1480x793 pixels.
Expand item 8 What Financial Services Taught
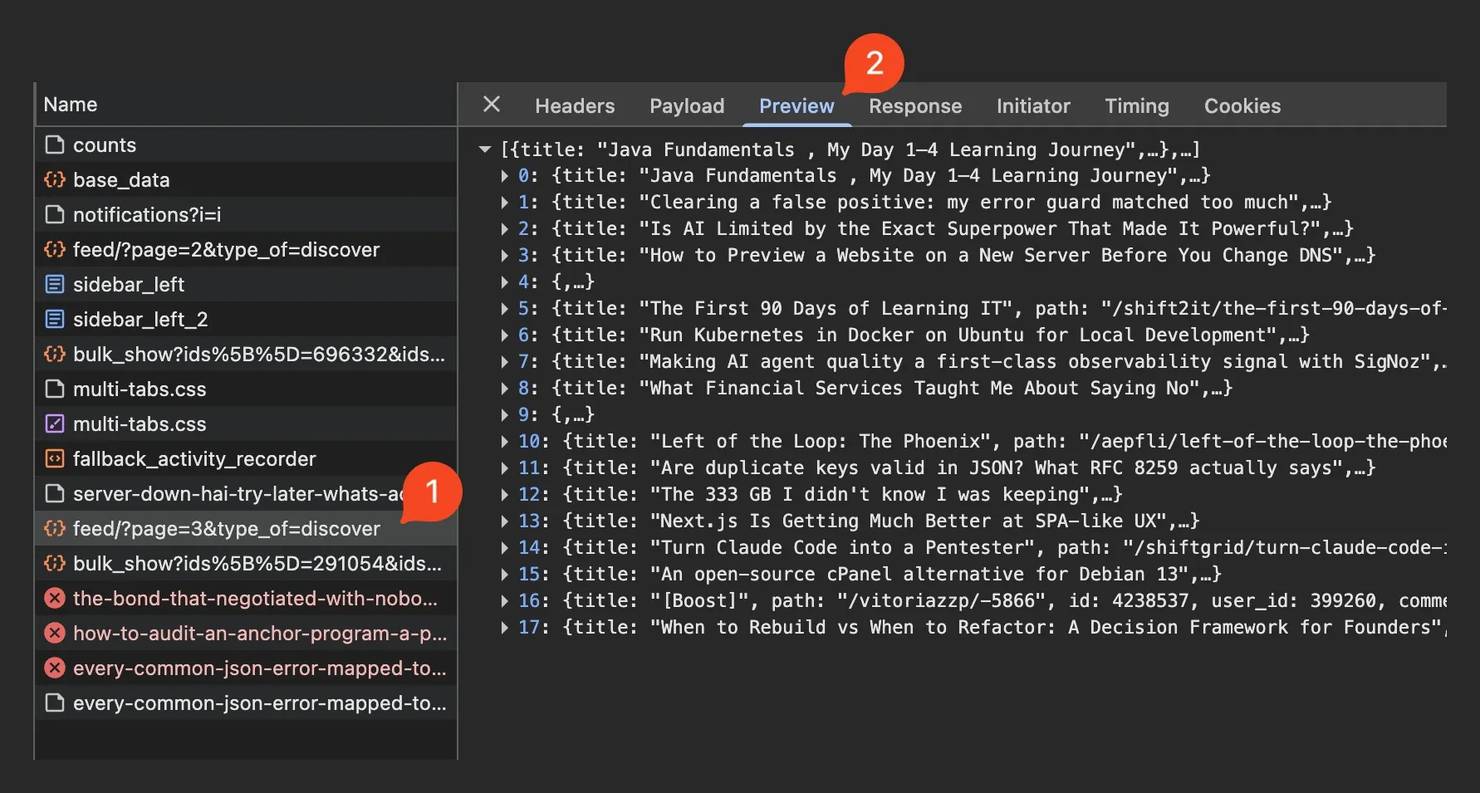505,388
